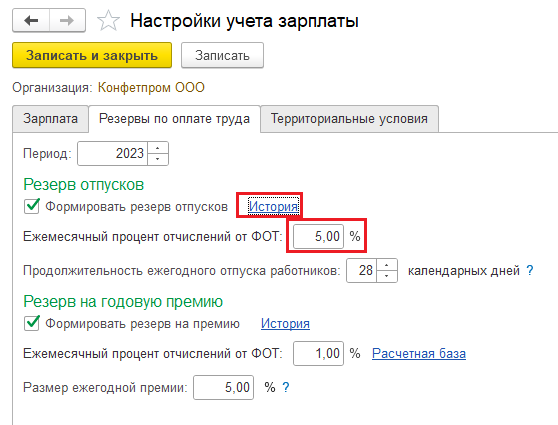Open История link for bonus reserve

coord(285,324)
